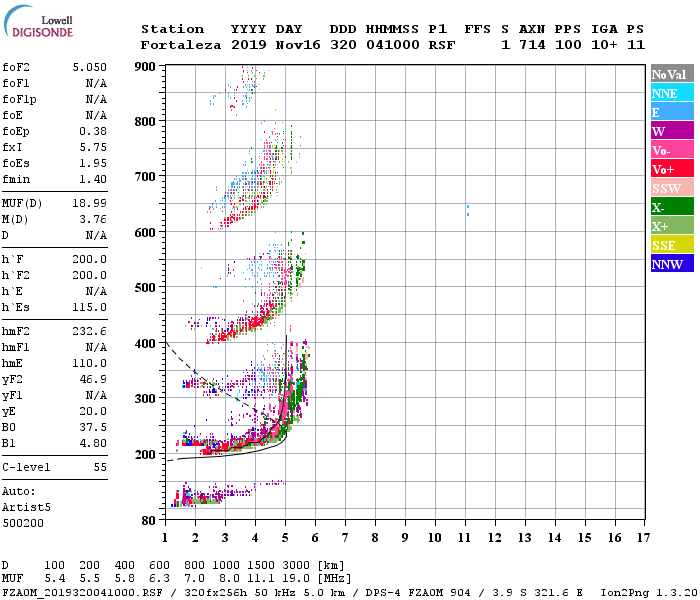700x600 pixels.
Task: Select the NNE cyan legend swatch
Action: [672, 93]
